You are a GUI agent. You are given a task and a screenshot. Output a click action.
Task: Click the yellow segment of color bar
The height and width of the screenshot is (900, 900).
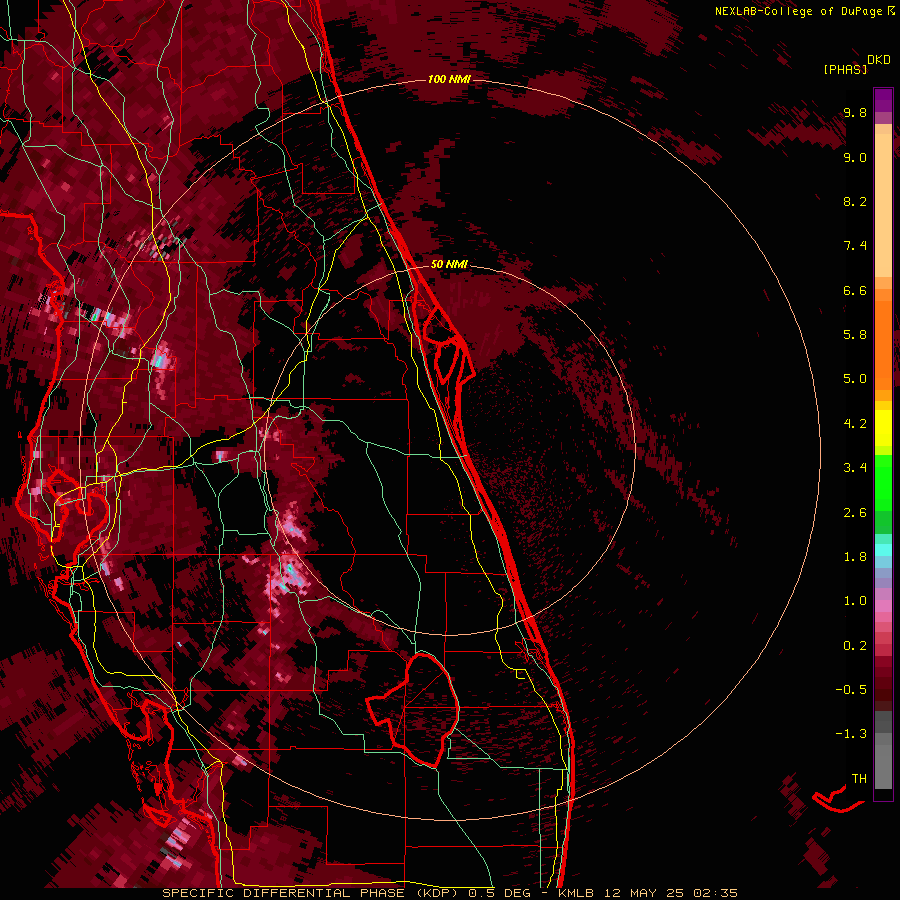pyautogui.click(x=883, y=428)
